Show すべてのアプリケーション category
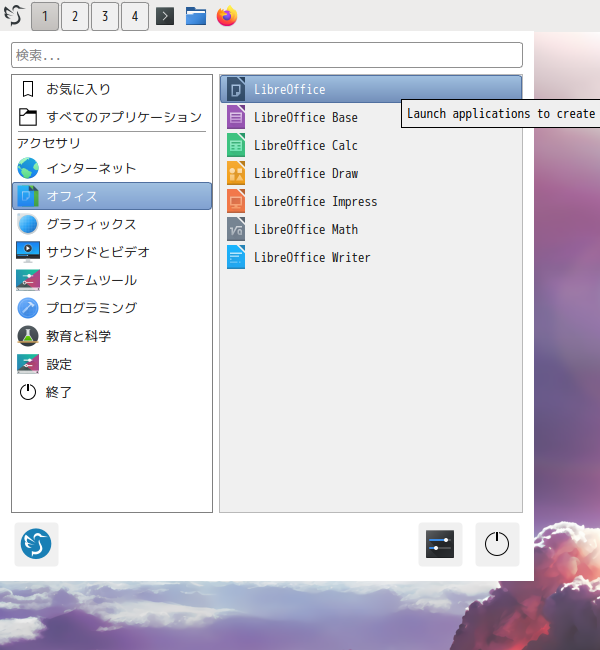Viewport: 600px width, 650px height. [x=112, y=117]
